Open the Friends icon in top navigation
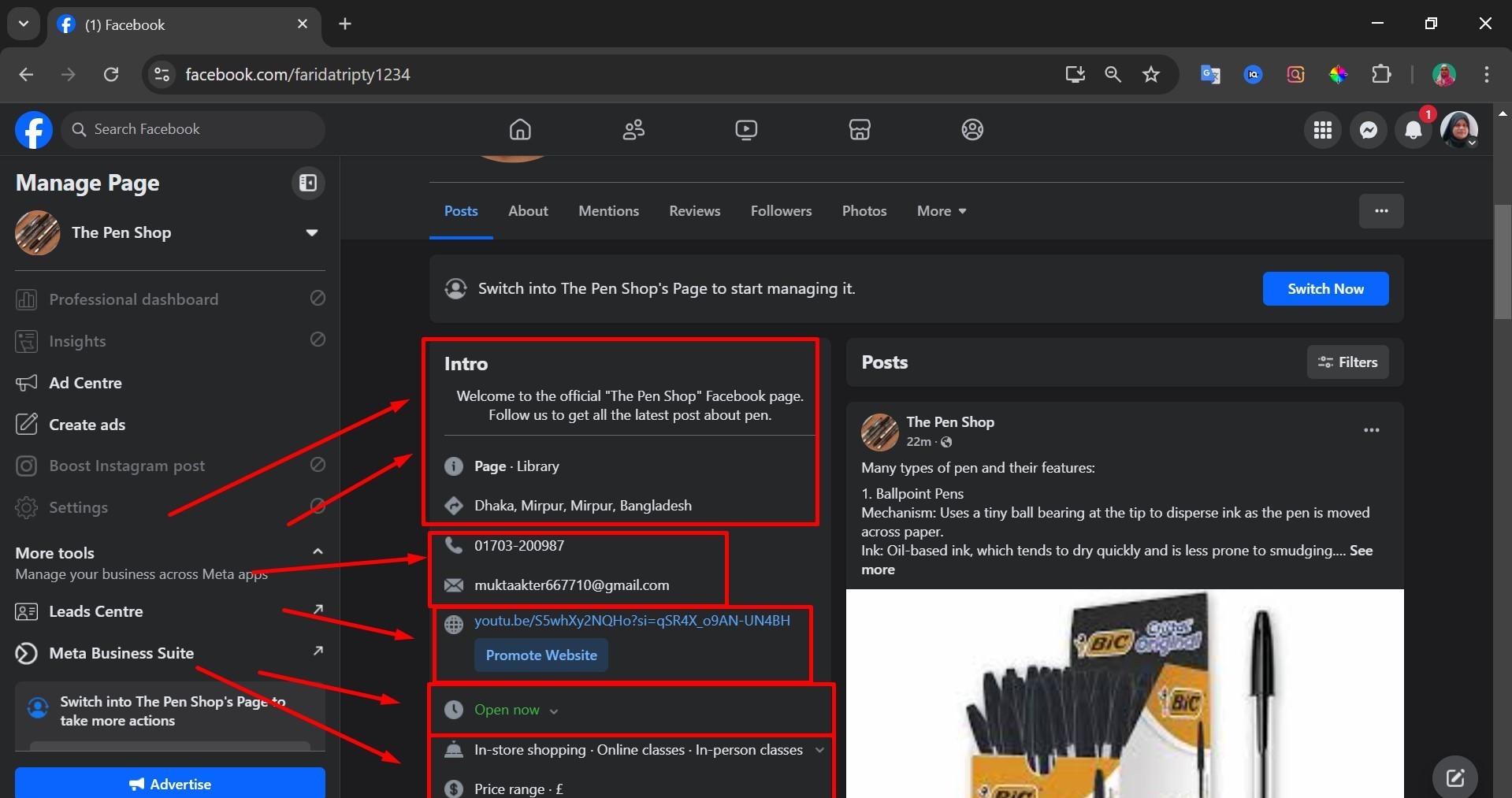Viewport: 1512px width, 798px height. click(633, 129)
